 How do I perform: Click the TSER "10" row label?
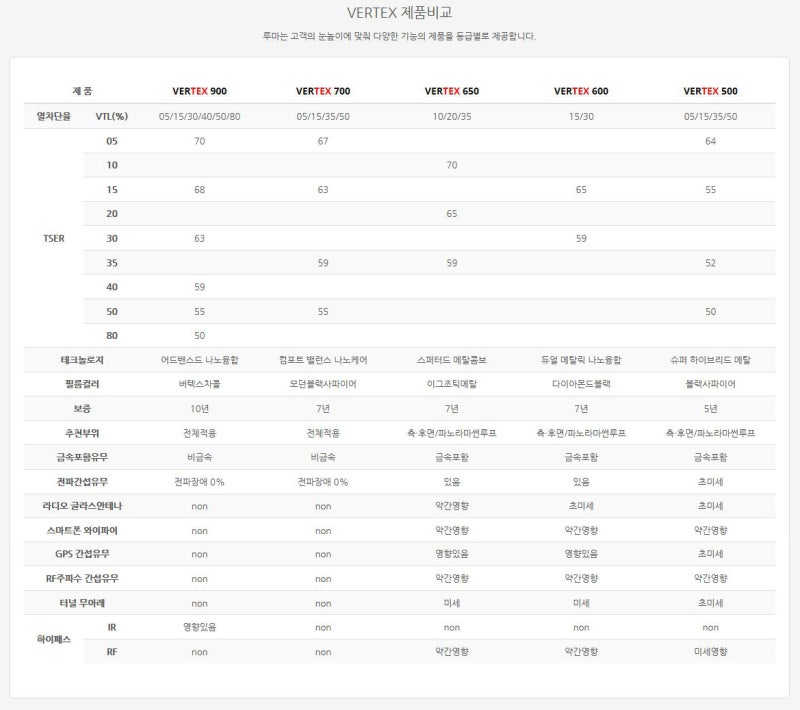click(112, 165)
